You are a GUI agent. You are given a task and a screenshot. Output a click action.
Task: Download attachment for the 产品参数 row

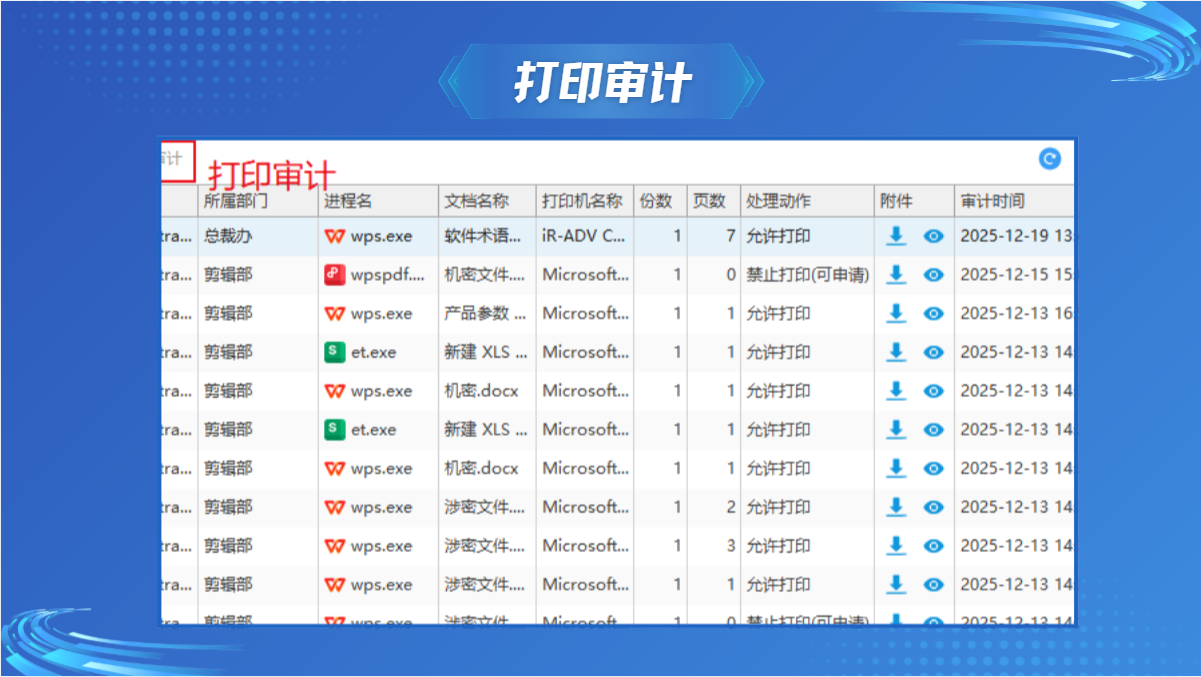[896, 313]
